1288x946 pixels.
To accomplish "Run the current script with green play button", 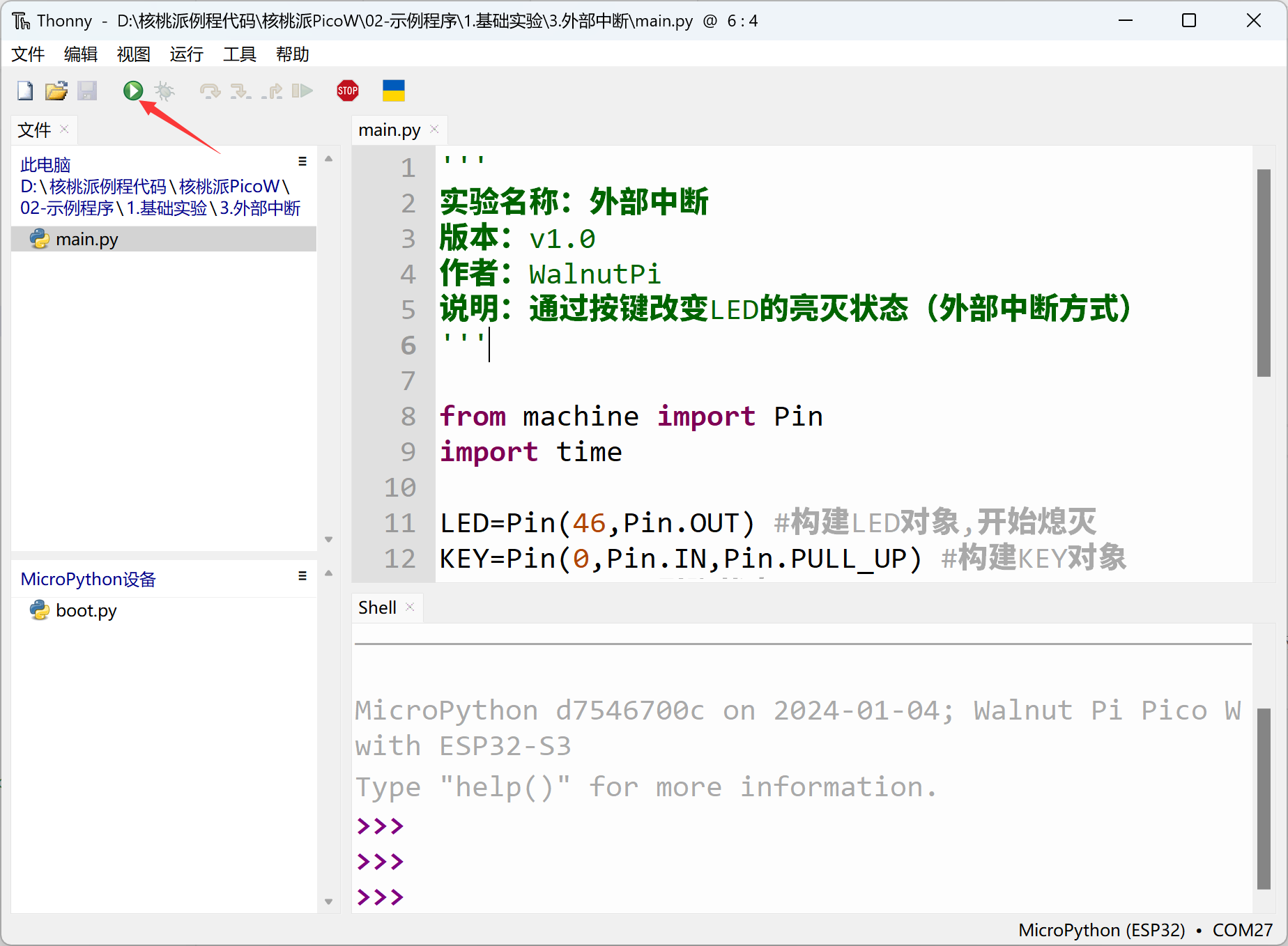I will [x=133, y=91].
